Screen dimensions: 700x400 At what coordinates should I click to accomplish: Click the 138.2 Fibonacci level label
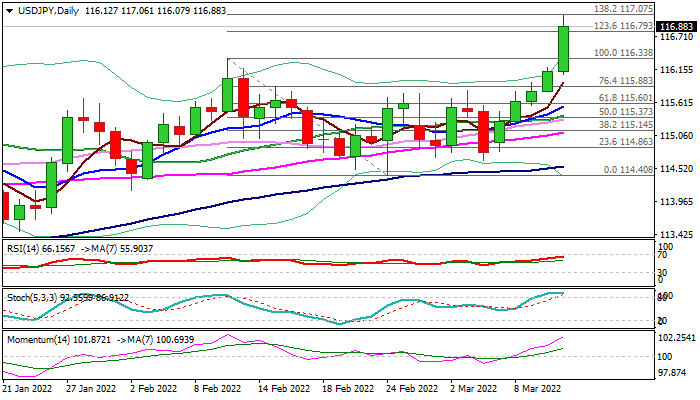tap(622, 8)
